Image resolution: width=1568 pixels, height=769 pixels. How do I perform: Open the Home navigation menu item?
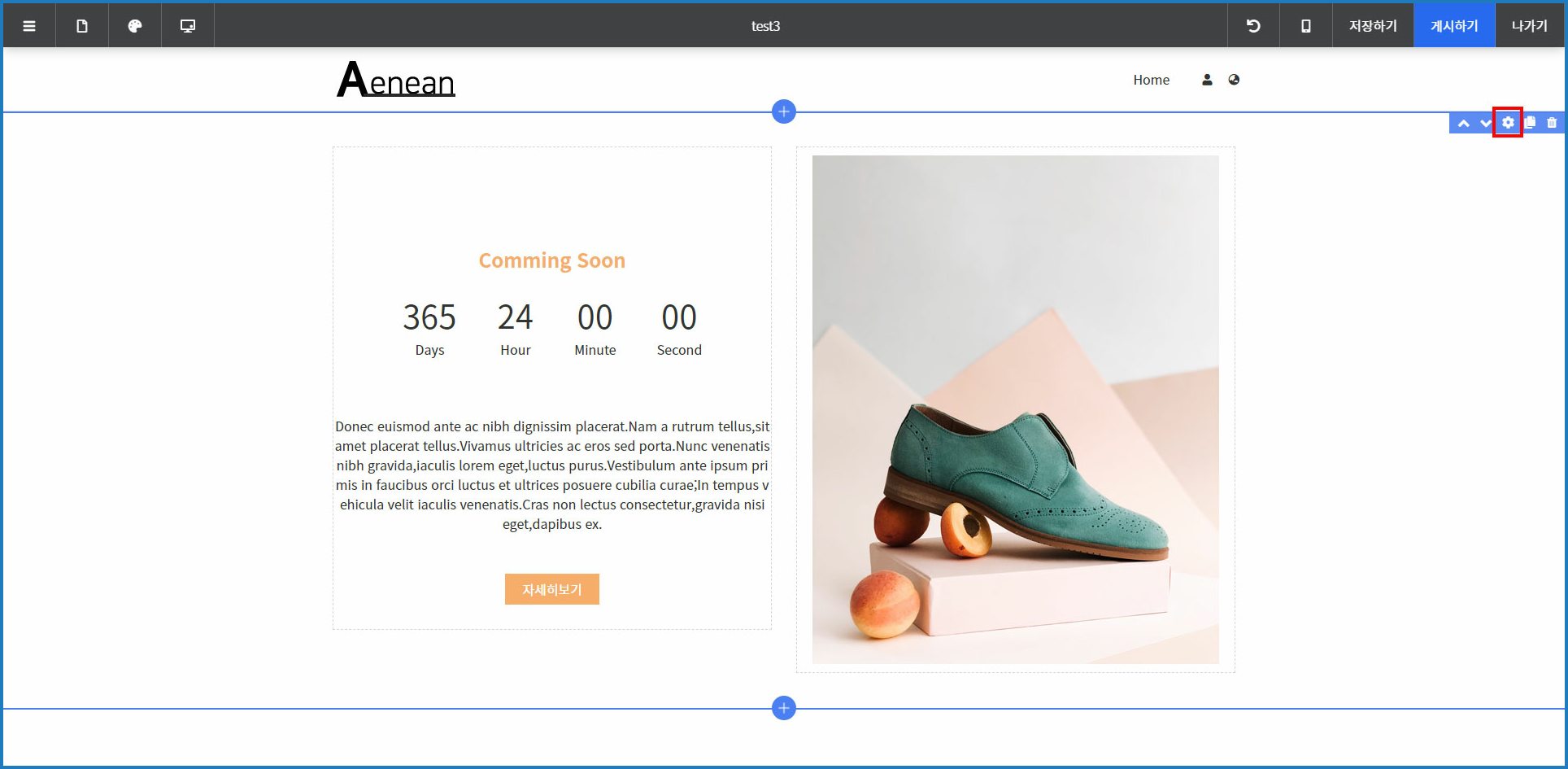pos(1151,80)
